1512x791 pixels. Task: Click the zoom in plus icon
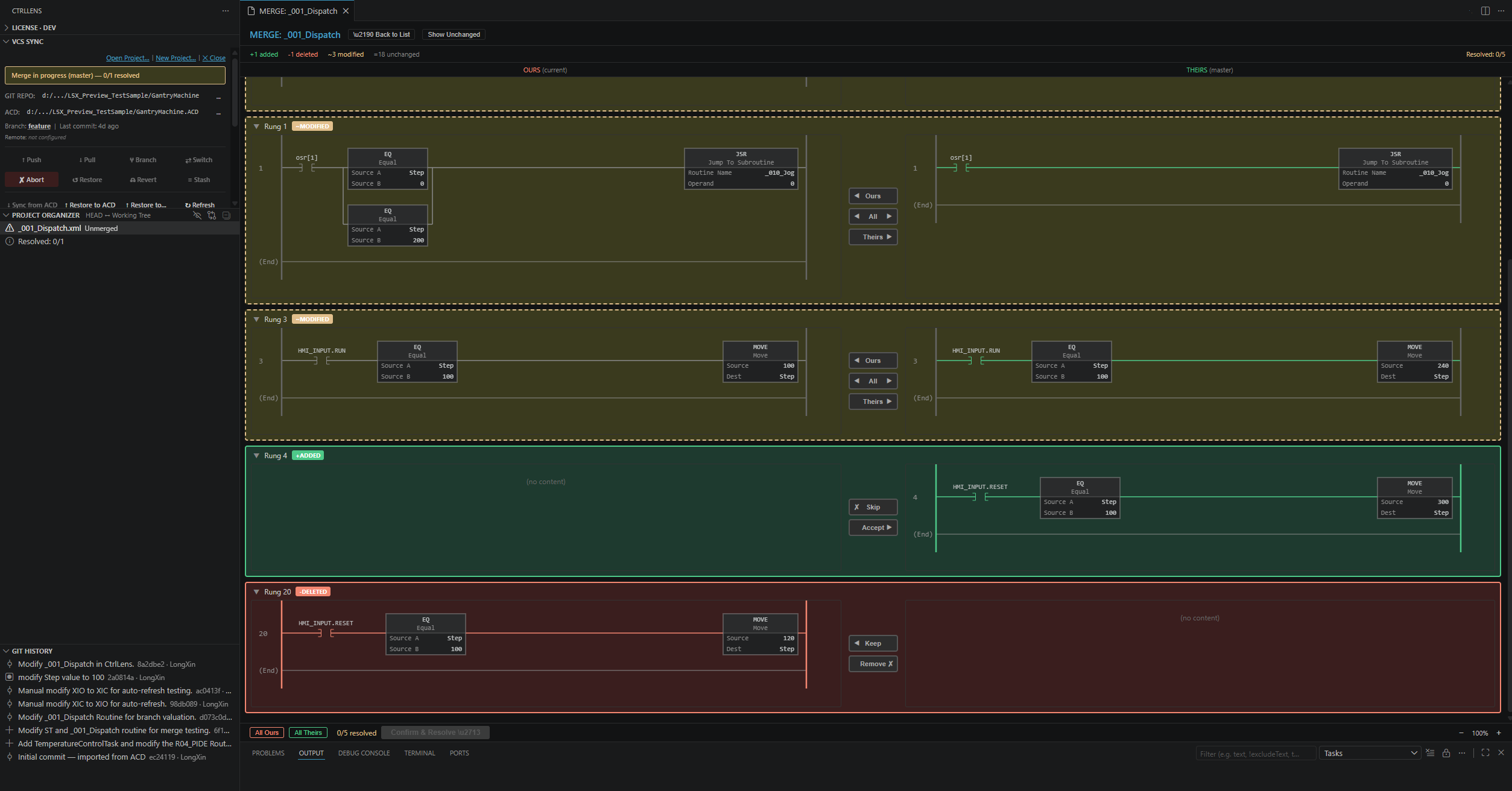[x=1499, y=733]
